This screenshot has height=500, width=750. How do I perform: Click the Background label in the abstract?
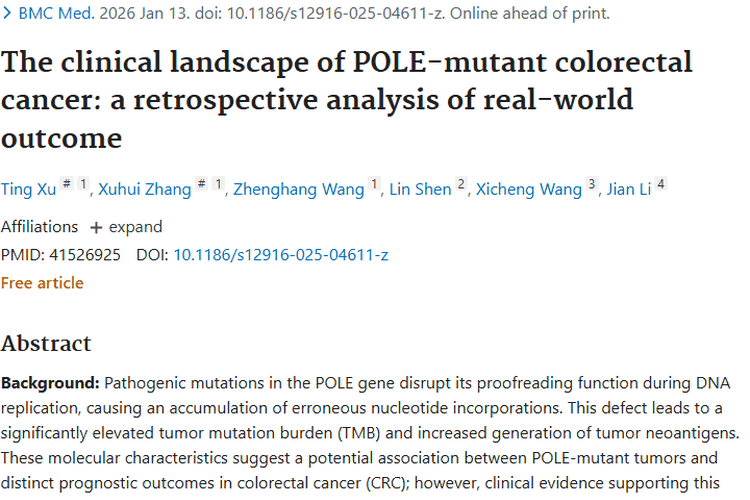tap(50, 383)
